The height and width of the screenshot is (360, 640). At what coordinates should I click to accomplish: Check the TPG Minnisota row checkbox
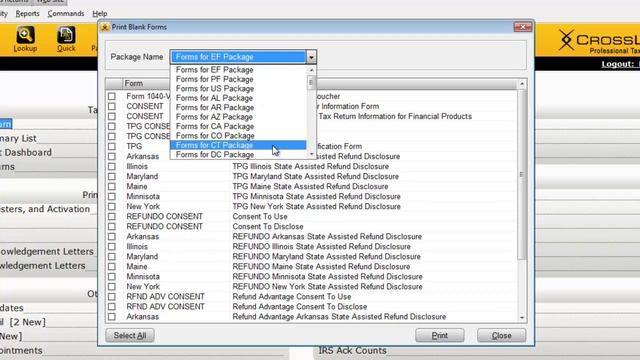pyautogui.click(x=111, y=196)
